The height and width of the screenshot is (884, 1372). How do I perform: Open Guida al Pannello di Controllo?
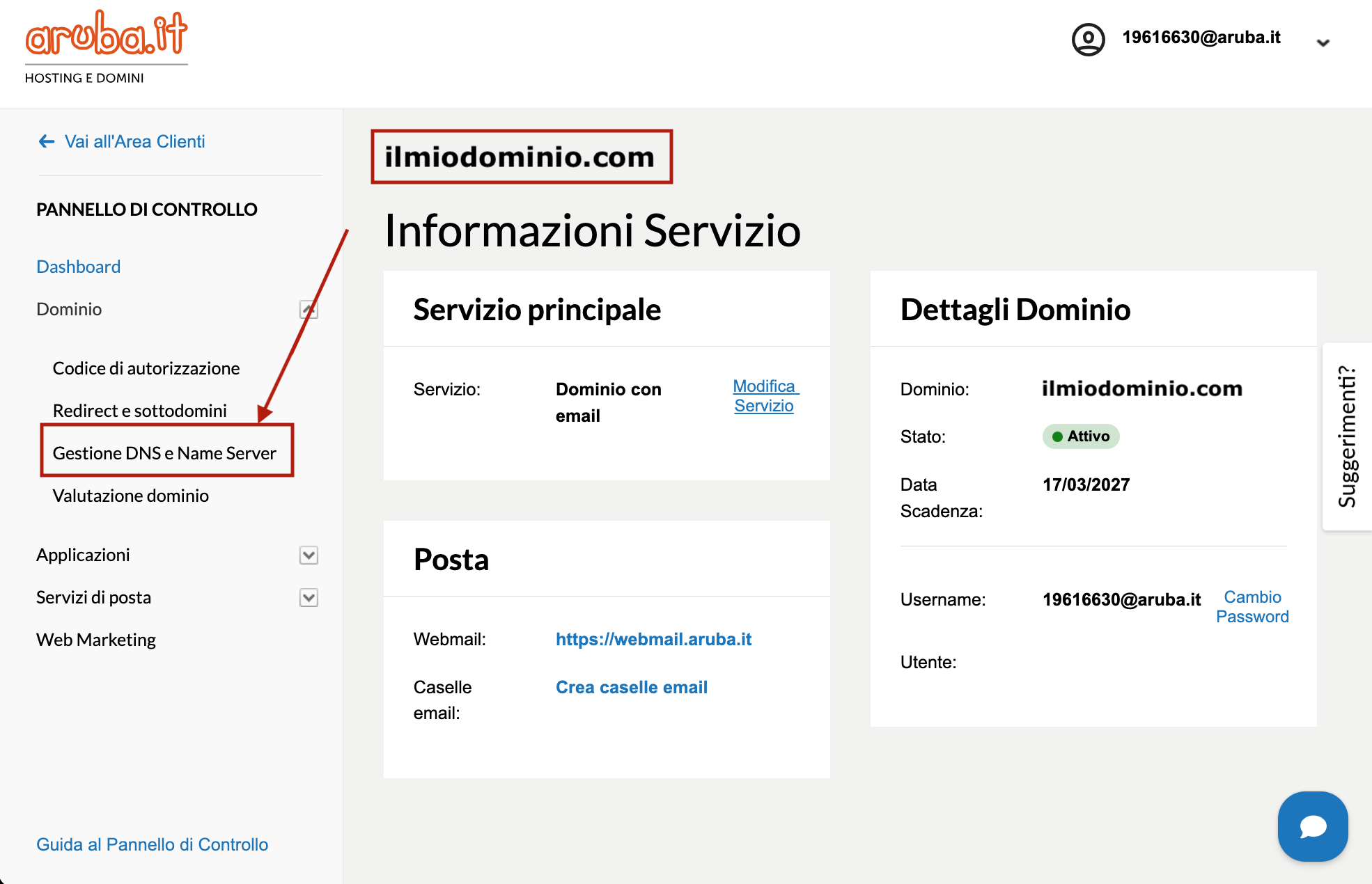click(x=152, y=844)
